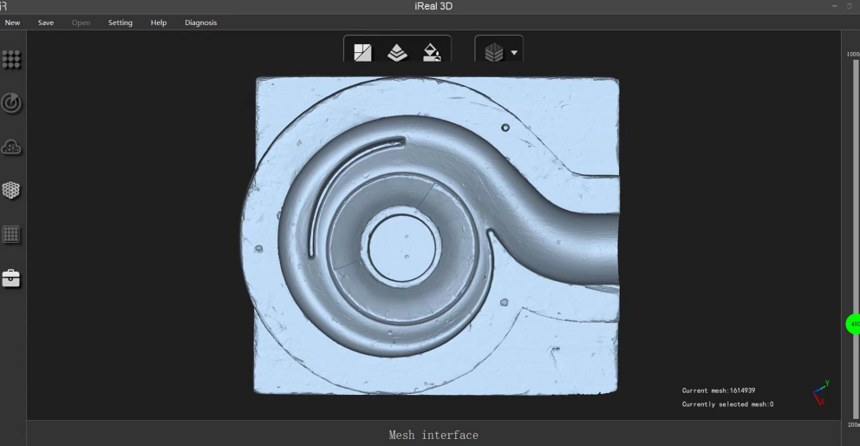Select the mesh polygon icon in sidebar
The height and width of the screenshot is (446, 860).
[11, 190]
